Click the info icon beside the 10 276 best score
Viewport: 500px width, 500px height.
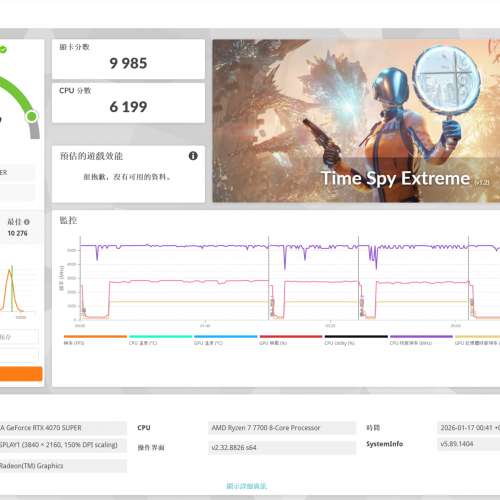click(27, 222)
